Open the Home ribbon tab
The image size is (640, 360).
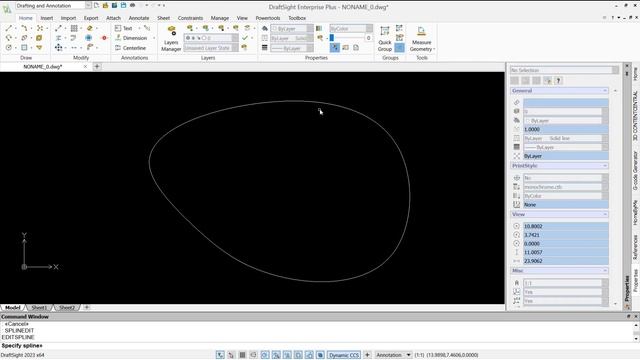25,18
